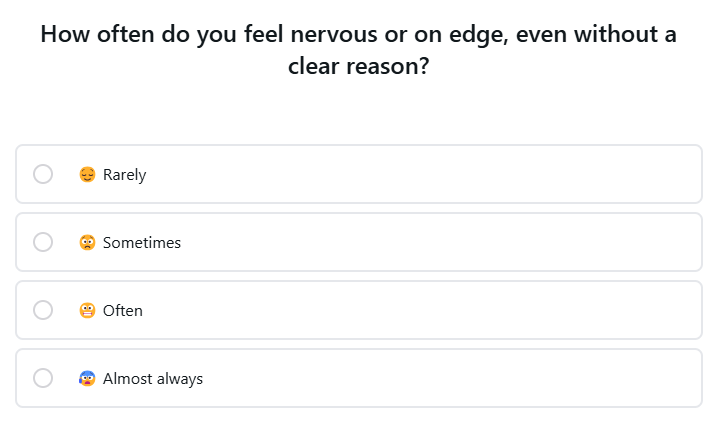The height and width of the screenshot is (432, 721).
Task: Click empty space inside the Almost always card
Action: click(450, 379)
